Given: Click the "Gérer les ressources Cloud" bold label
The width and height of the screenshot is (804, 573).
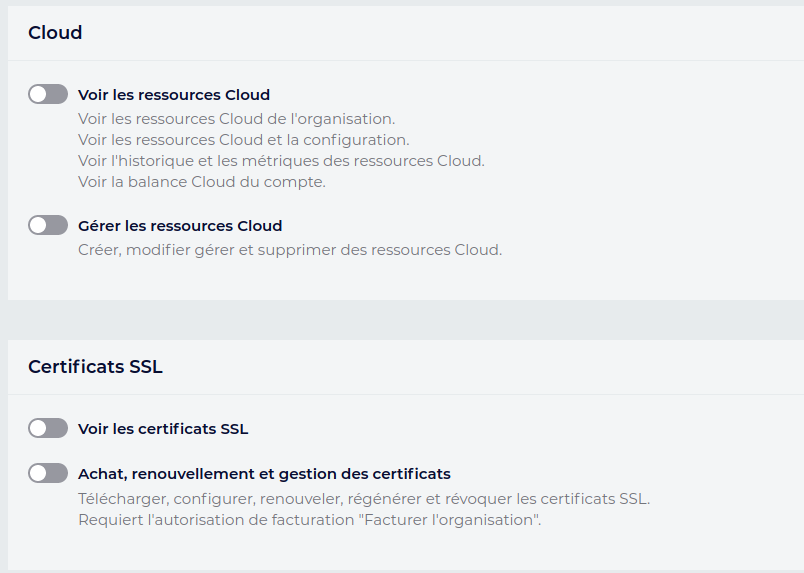Looking at the screenshot, I should 180,225.
